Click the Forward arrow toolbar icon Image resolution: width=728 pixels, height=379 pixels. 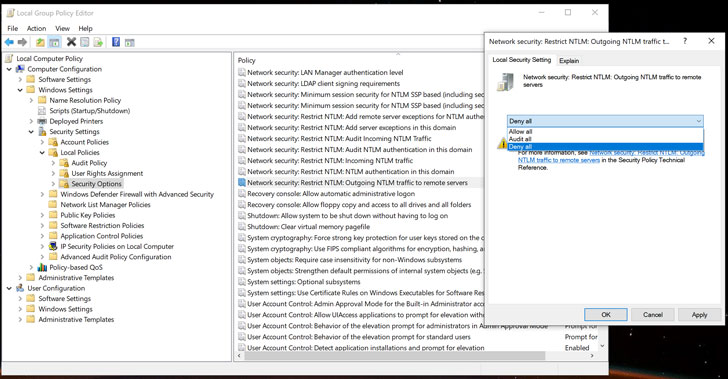coord(22,42)
